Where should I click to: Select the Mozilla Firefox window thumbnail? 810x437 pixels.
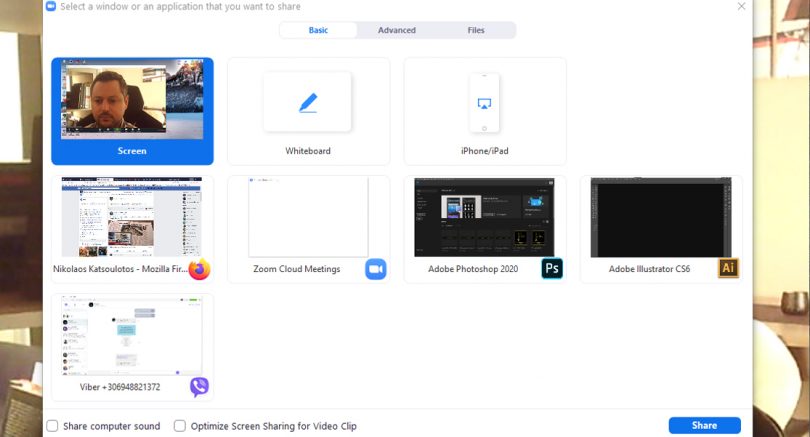[x=132, y=217]
